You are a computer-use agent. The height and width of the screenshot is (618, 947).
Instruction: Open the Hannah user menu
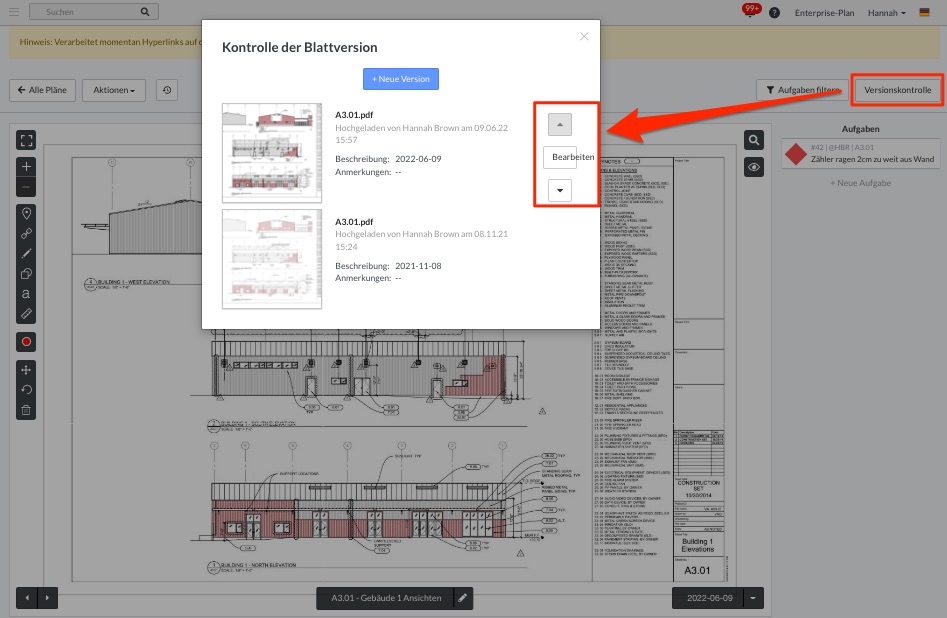click(x=889, y=13)
